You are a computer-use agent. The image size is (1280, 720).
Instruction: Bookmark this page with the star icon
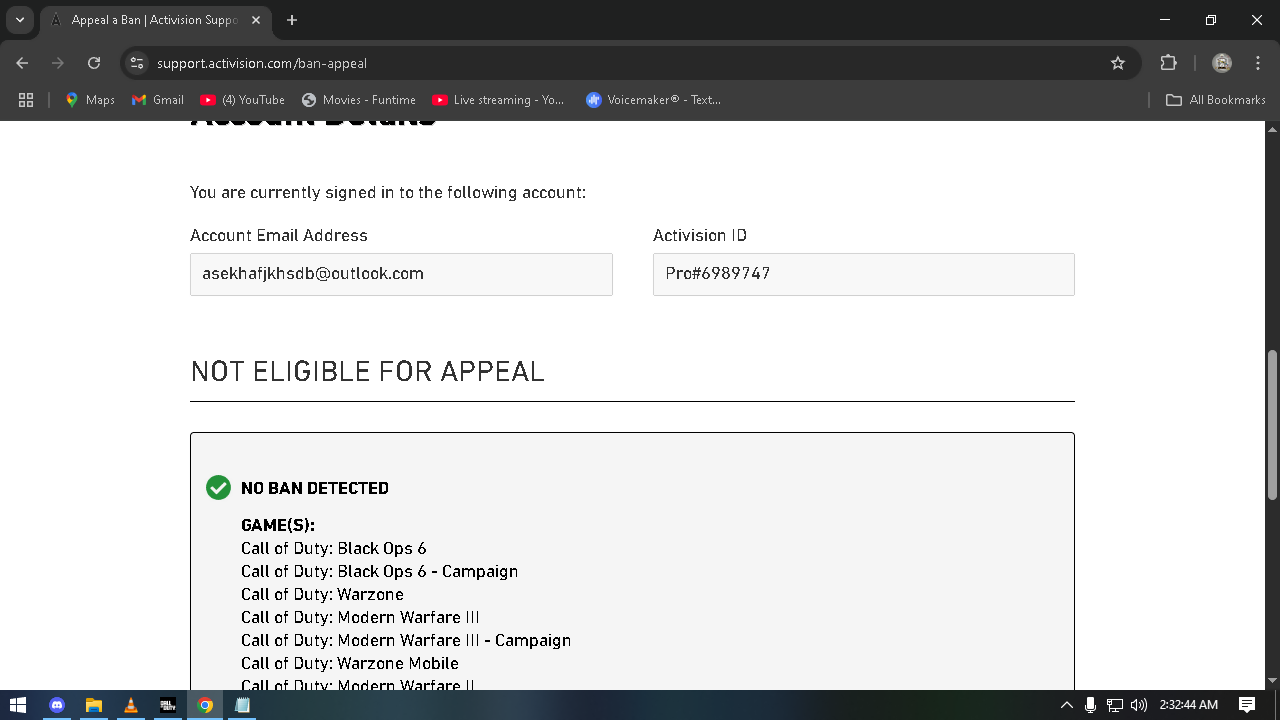(x=1118, y=63)
